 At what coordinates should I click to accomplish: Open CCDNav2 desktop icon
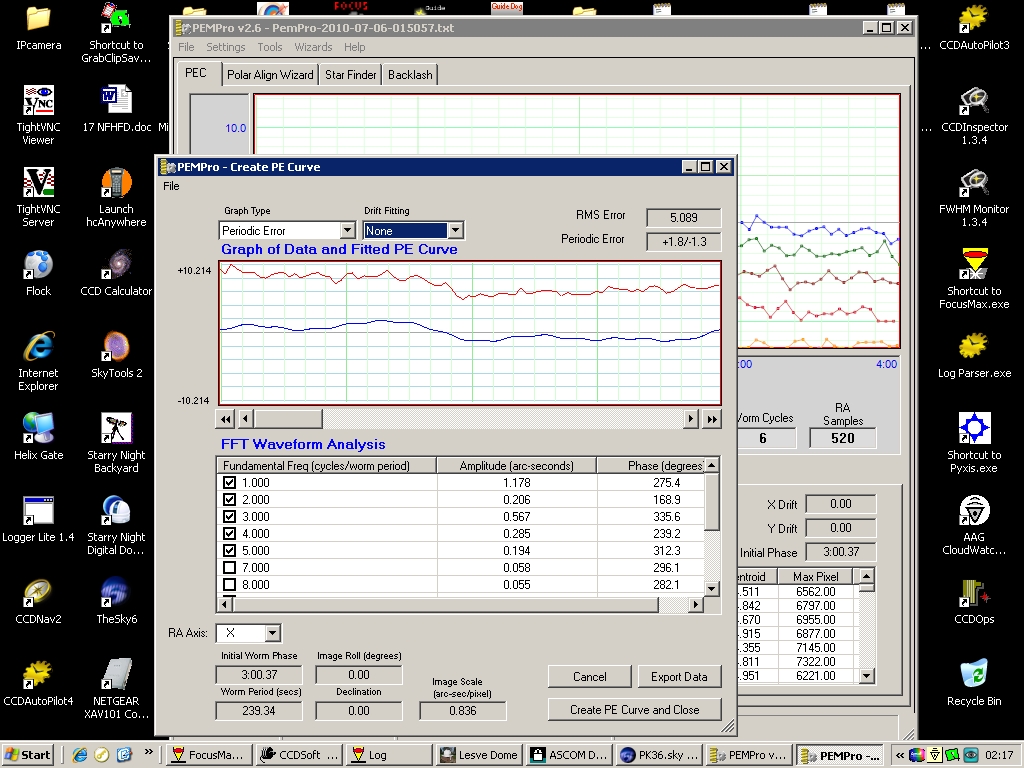(38, 600)
